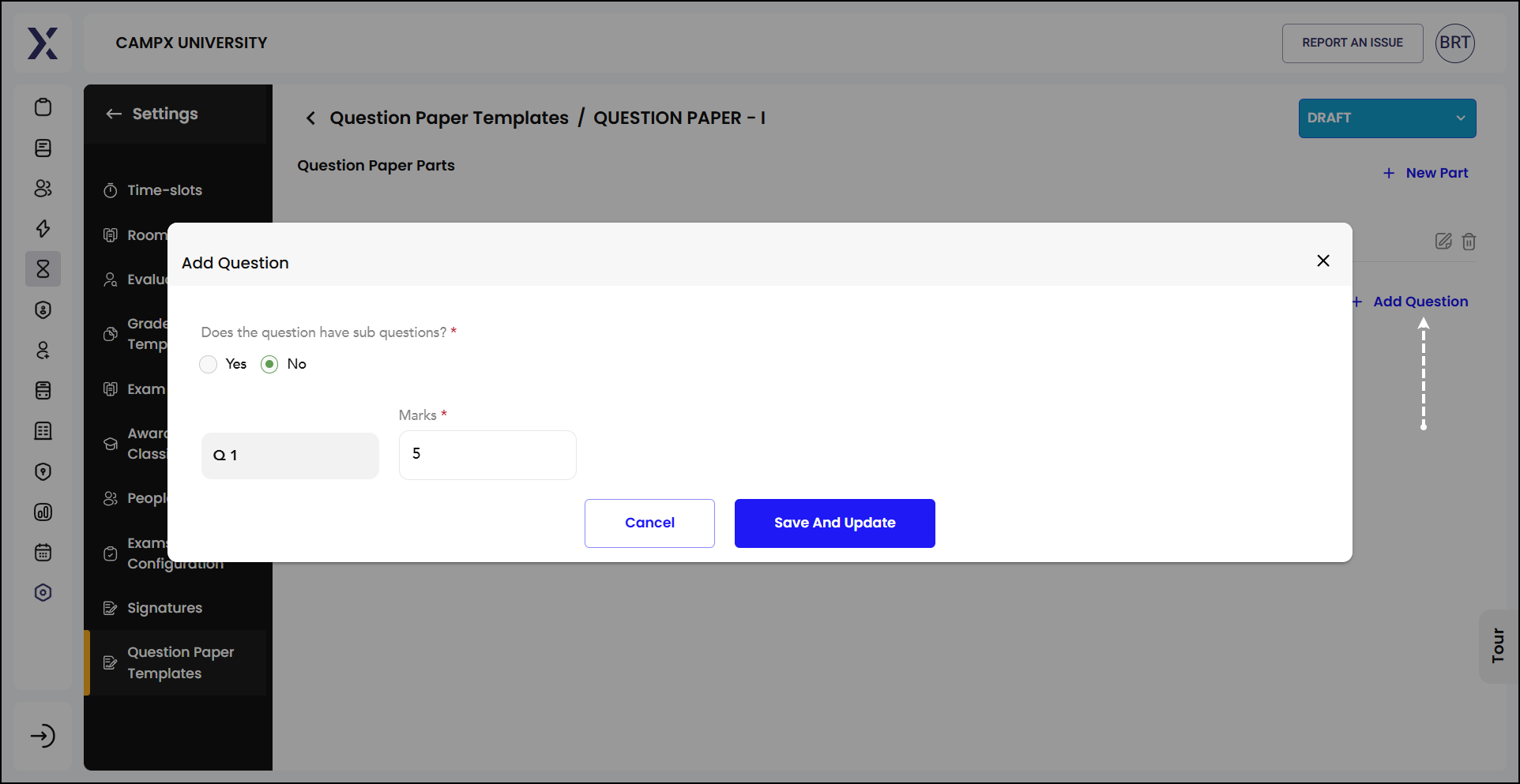Click the Settings header text
Viewport: 1520px width, 784px height.
coord(165,114)
